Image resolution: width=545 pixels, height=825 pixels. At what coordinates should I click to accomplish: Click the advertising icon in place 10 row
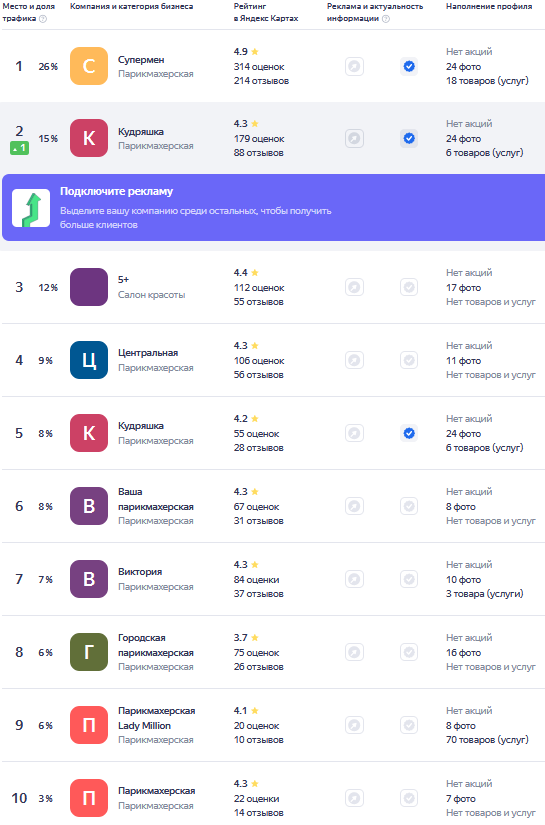click(x=355, y=799)
